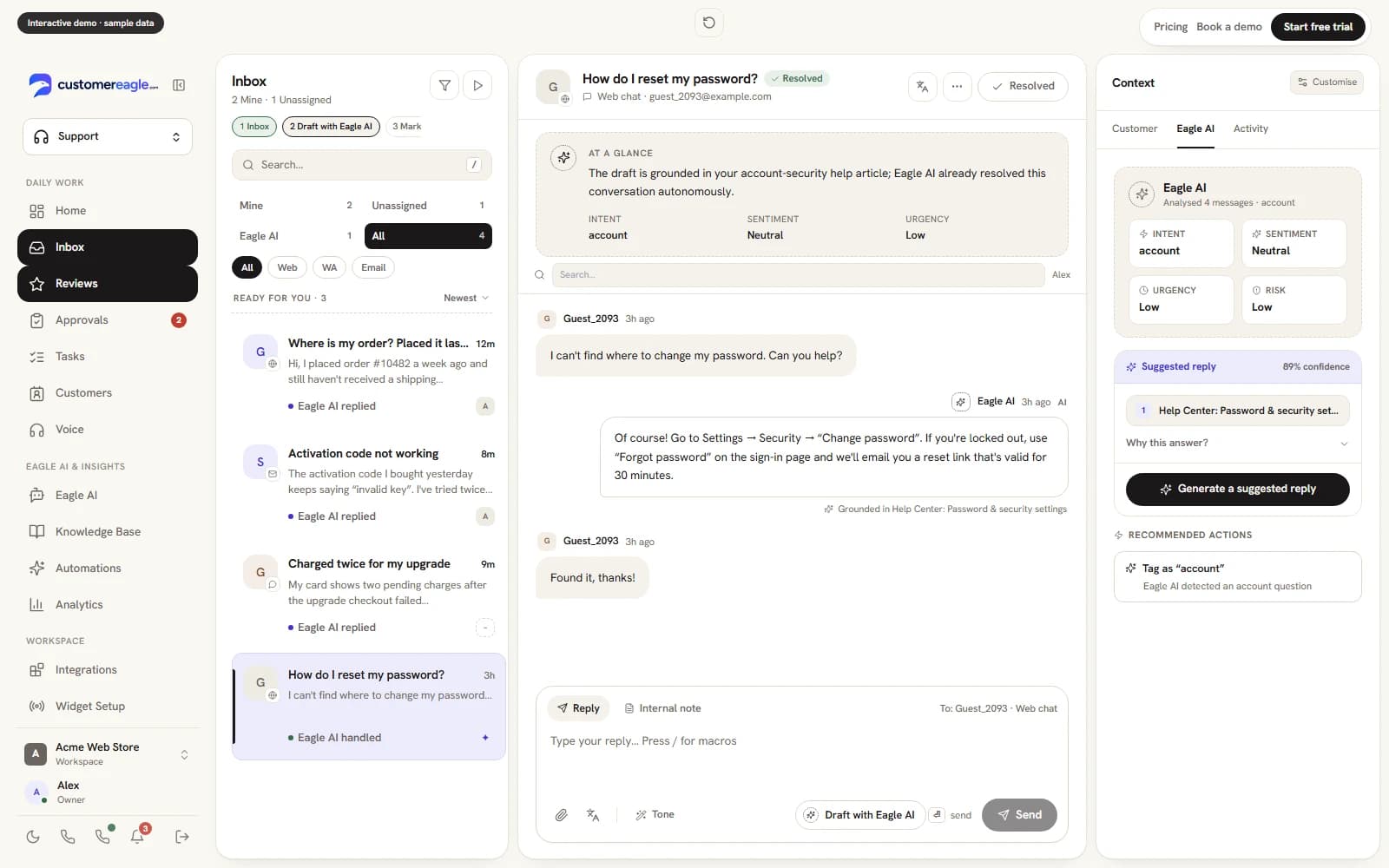Open 'Charged twice for my upgrade' conversation

(x=369, y=595)
